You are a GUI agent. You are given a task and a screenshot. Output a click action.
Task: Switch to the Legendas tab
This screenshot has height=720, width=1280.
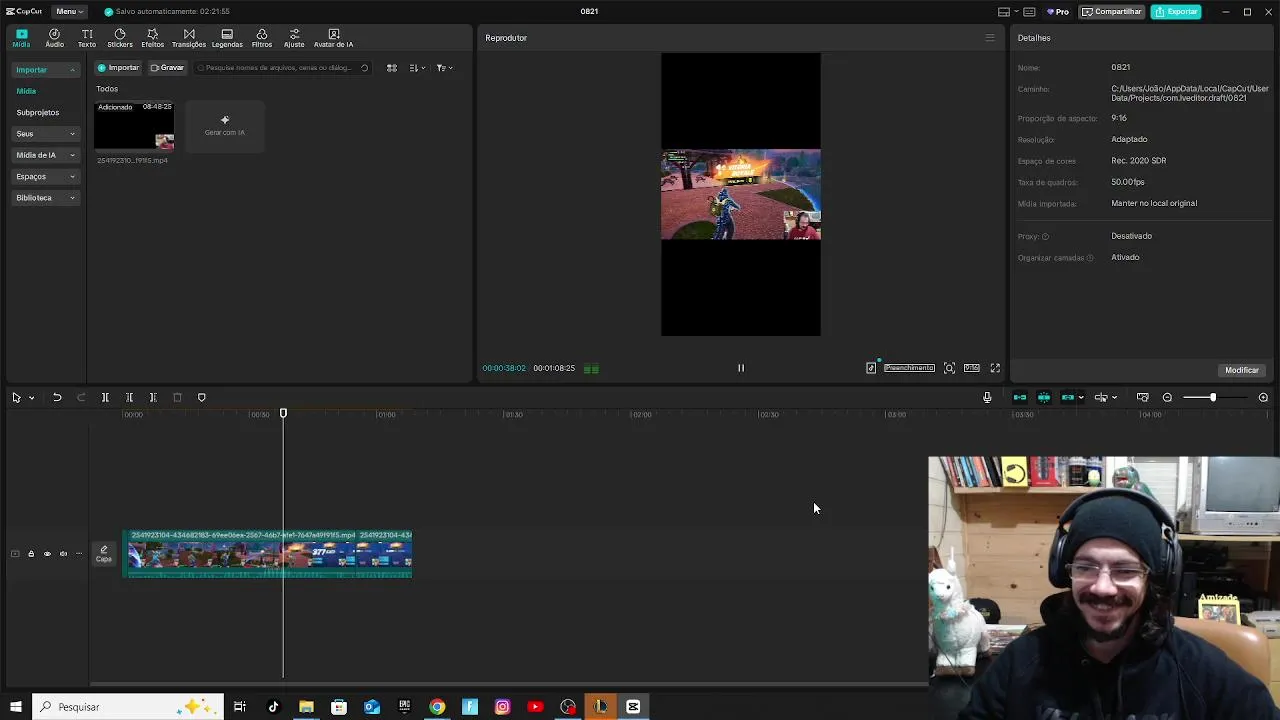(227, 38)
